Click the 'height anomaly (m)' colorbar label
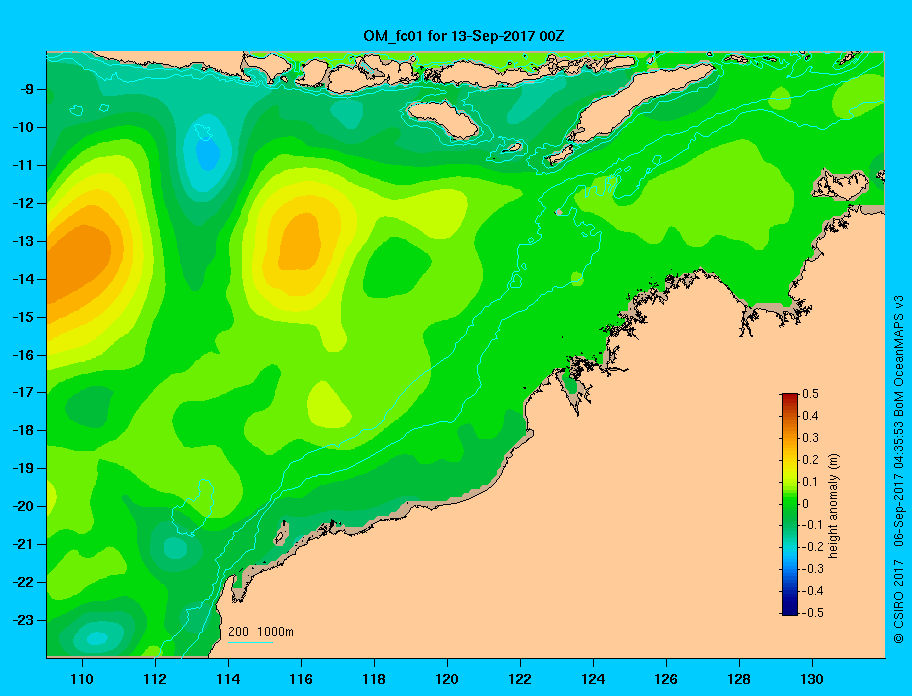This screenshot has width=912, height=696. [833, 506]
